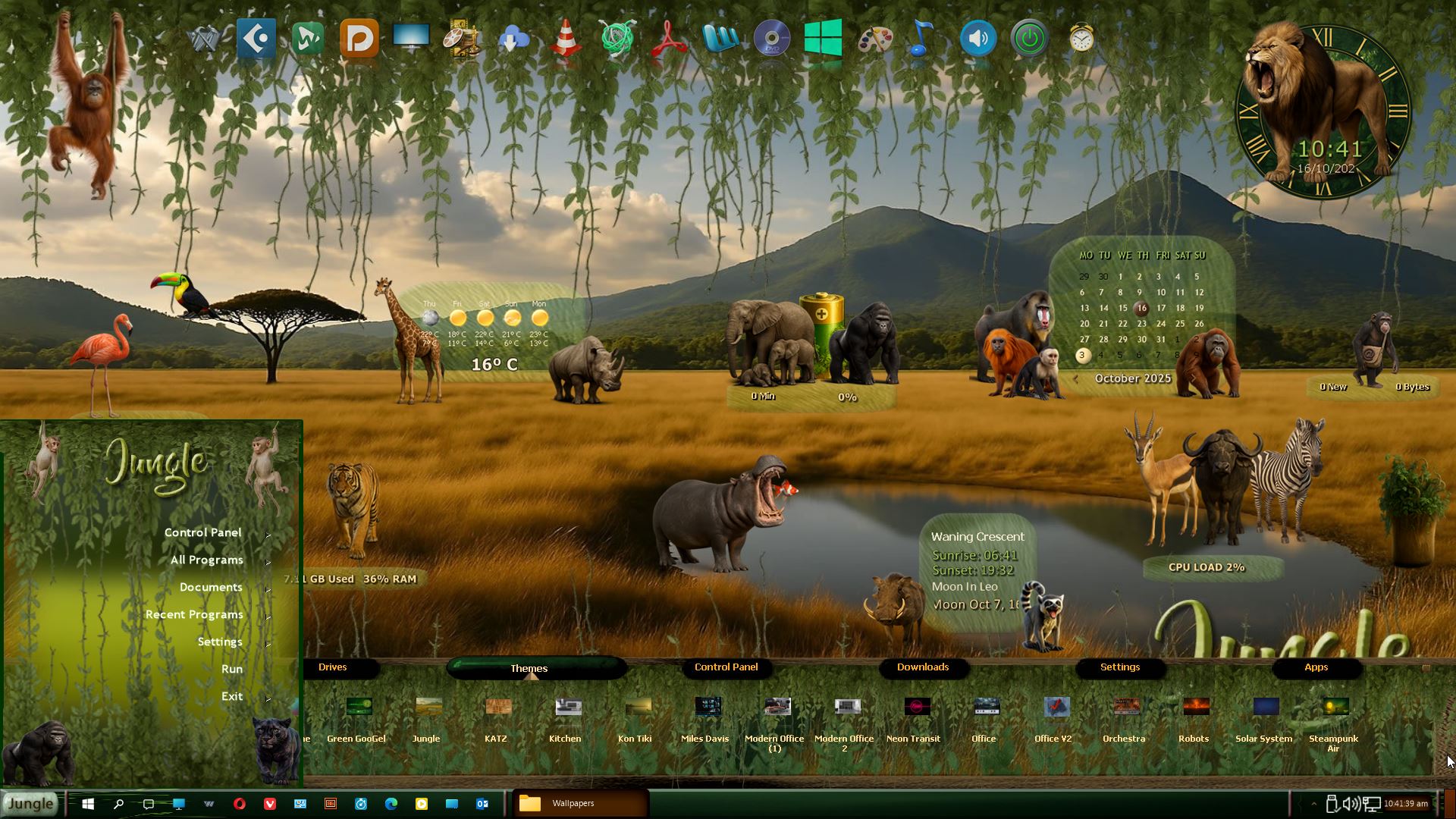
Task: Select October 24 in the calendar
Action: click(x=1160, y=324)
